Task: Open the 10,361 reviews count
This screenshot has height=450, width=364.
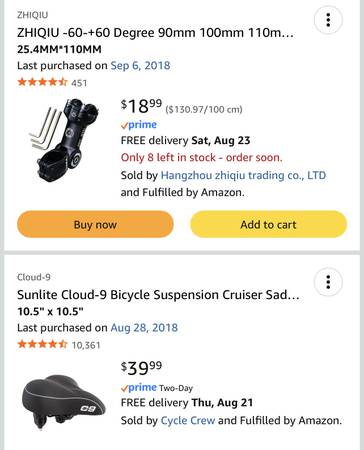Action: (x=86, y=345)
